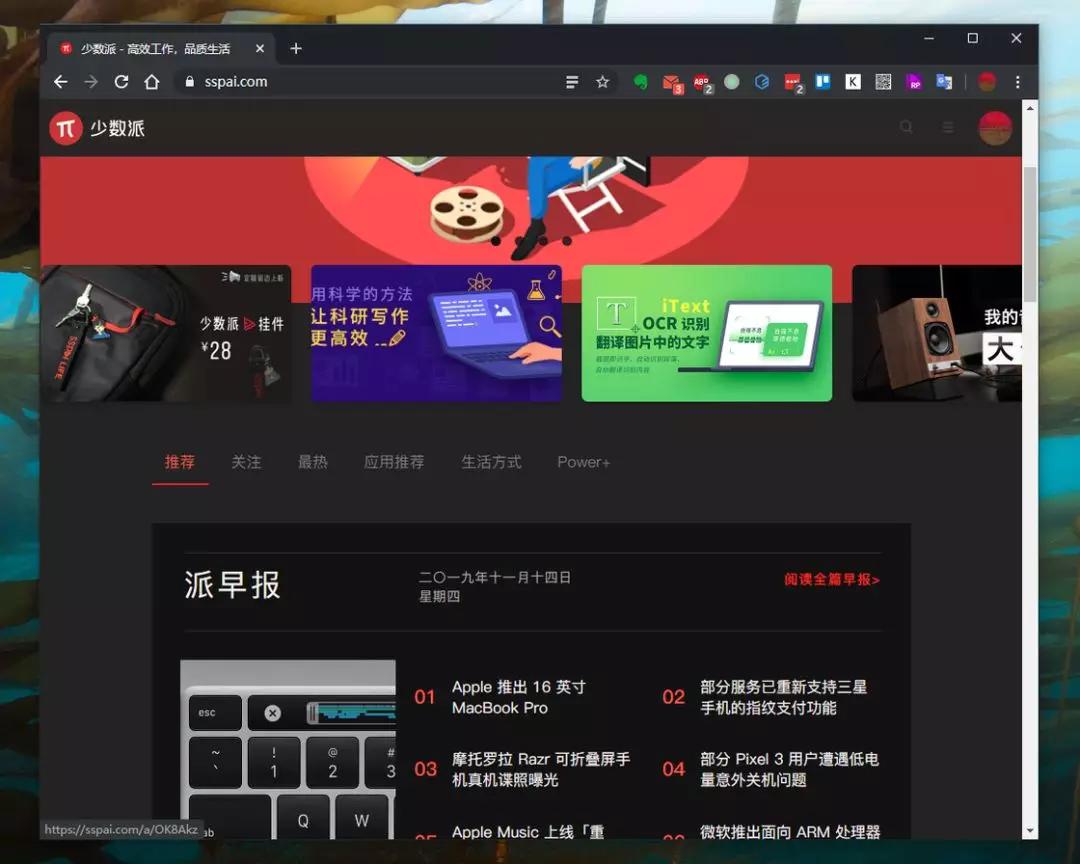Click the 阅读全篇早报 link
The height and width of the screenshot is (864, 1080).
click(831, 579)
